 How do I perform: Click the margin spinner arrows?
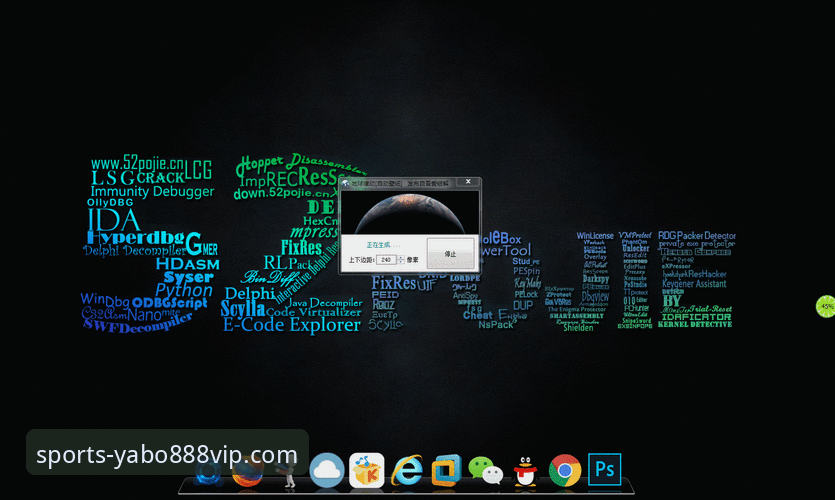(x=402, y=260)
